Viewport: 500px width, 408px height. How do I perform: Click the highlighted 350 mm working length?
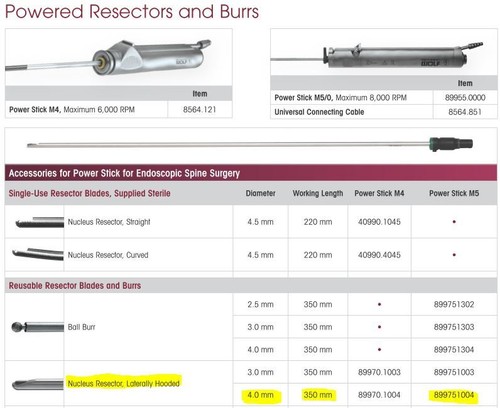tap(318, 395)
